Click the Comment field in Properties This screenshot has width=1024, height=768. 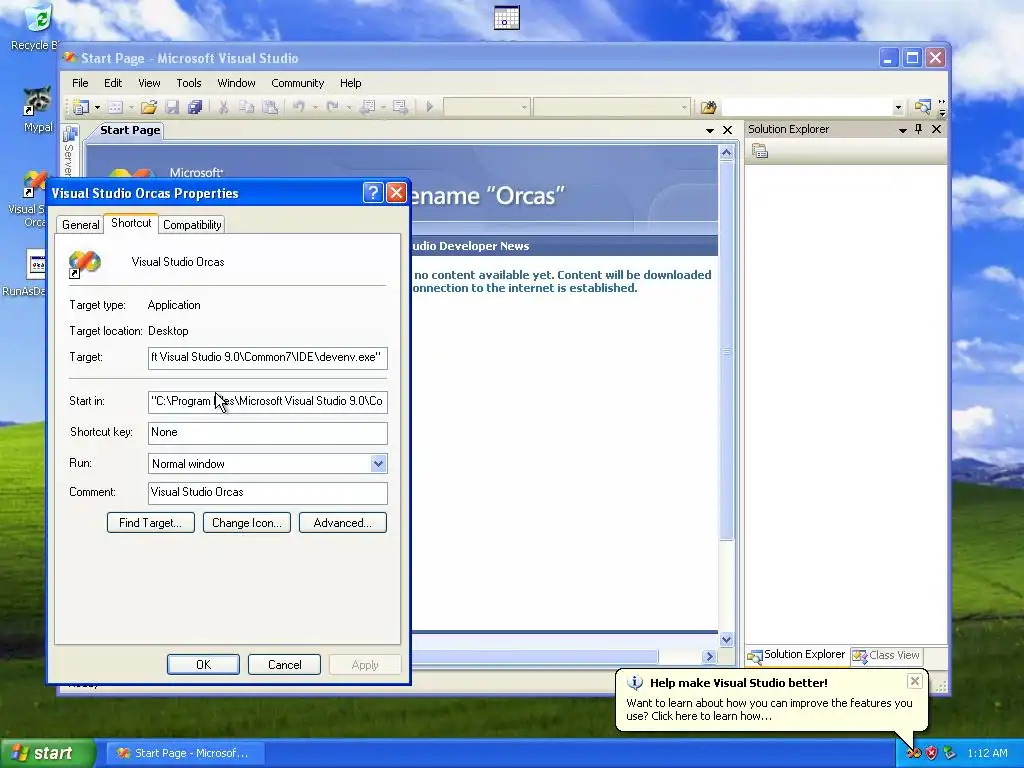268,492
